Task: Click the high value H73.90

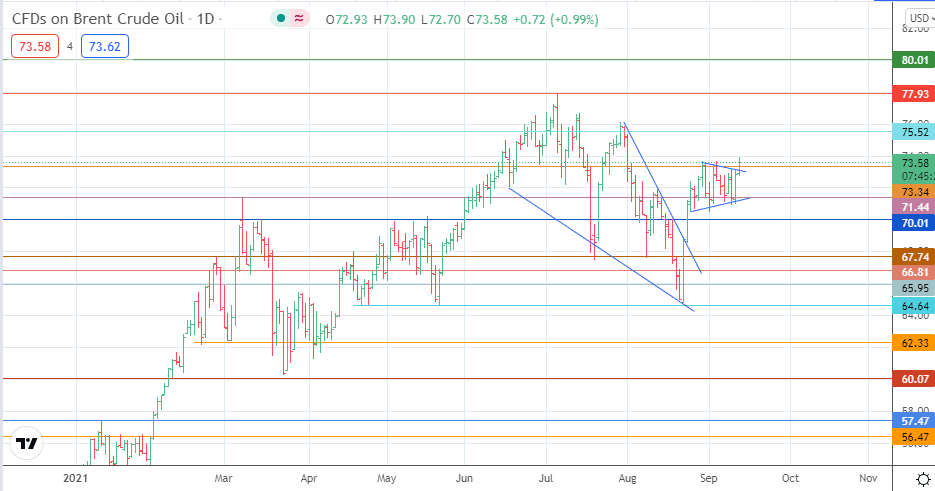Action: click(394, 20)
